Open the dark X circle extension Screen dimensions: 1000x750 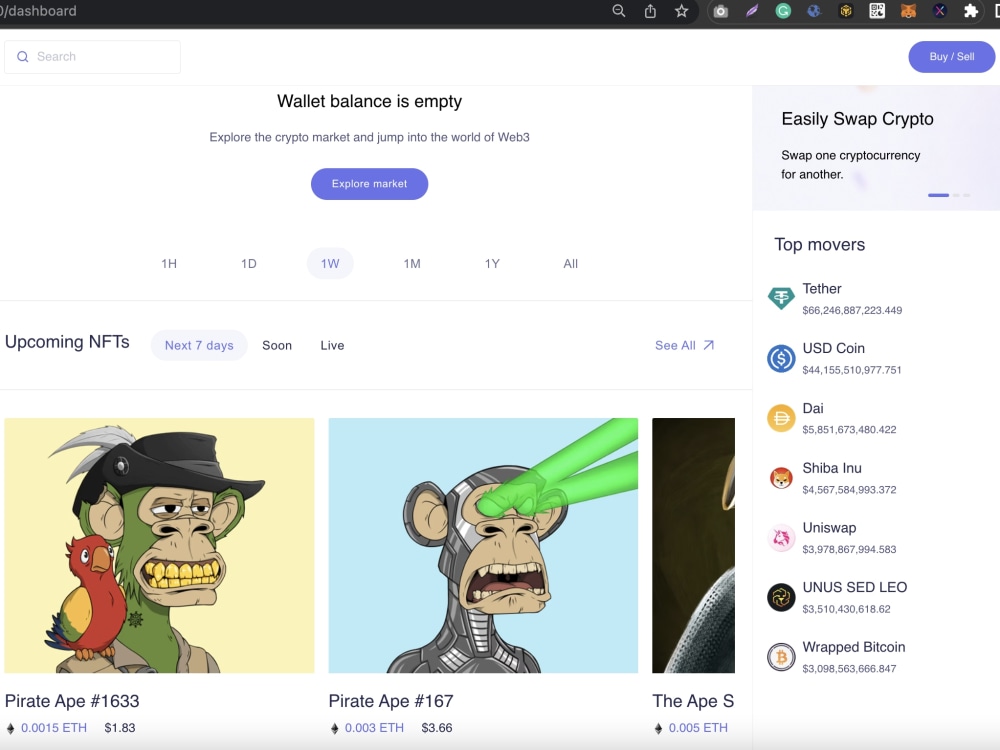(939, 11)
